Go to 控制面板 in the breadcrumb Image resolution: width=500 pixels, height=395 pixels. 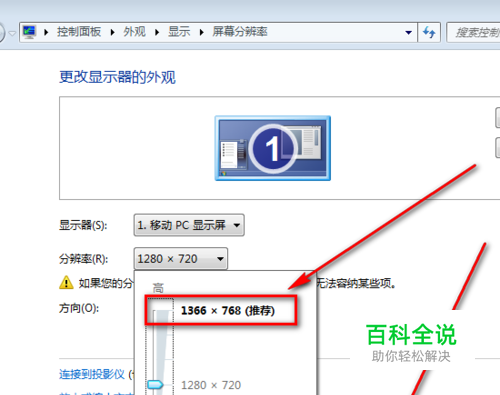tap(79, 32)
